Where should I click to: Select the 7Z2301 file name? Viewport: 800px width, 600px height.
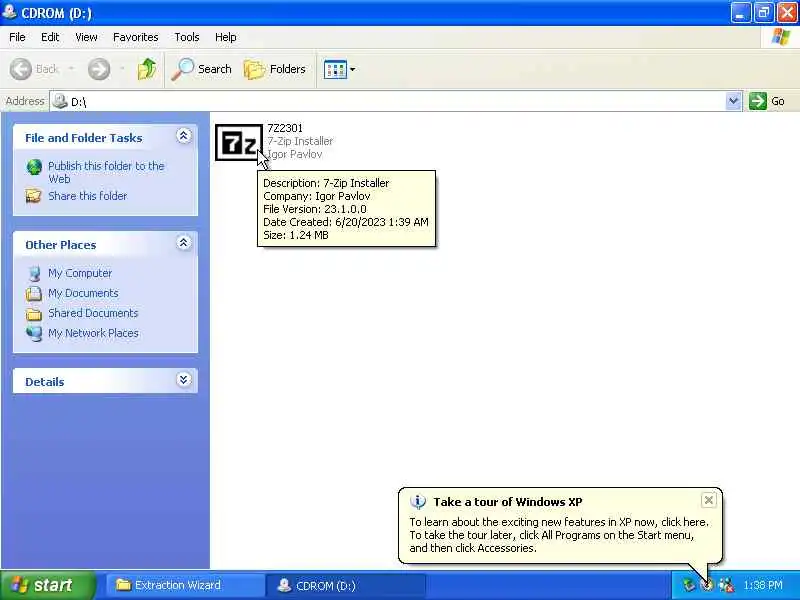coord(285,128)
